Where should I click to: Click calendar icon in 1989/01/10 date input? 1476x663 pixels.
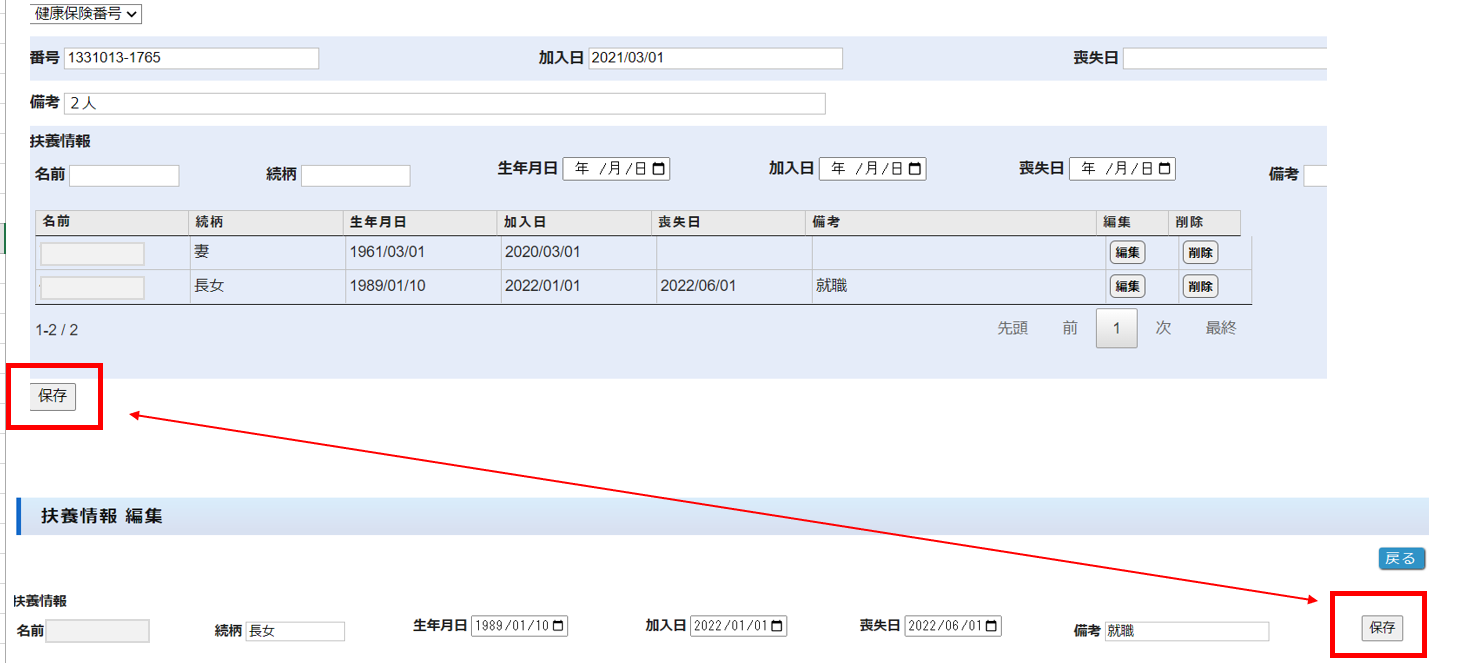558,627
